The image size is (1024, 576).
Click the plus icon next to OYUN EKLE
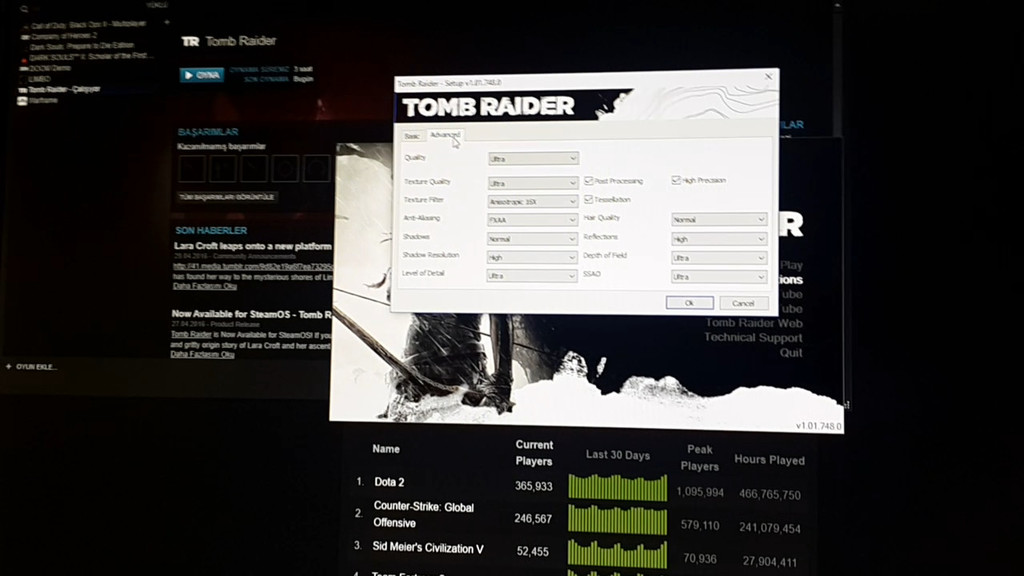tap(8, 366)
